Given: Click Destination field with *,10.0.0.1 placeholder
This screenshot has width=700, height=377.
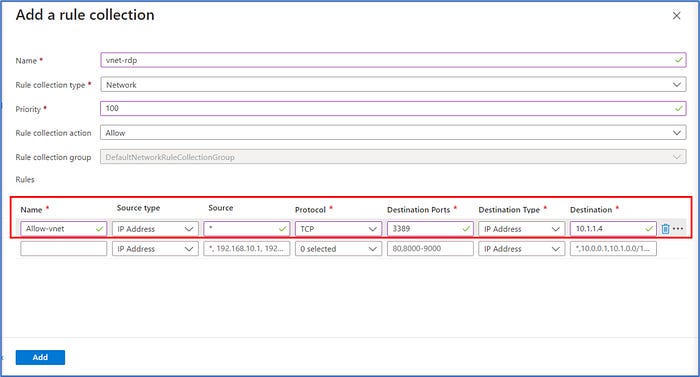Looking at the screenshot, I should tap(613, 248).
